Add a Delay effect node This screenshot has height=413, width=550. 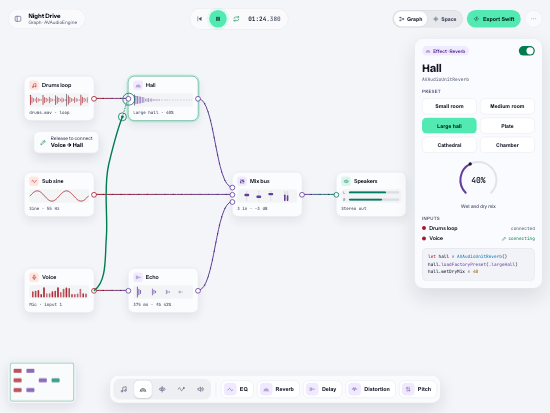click(x=322, y=389)
